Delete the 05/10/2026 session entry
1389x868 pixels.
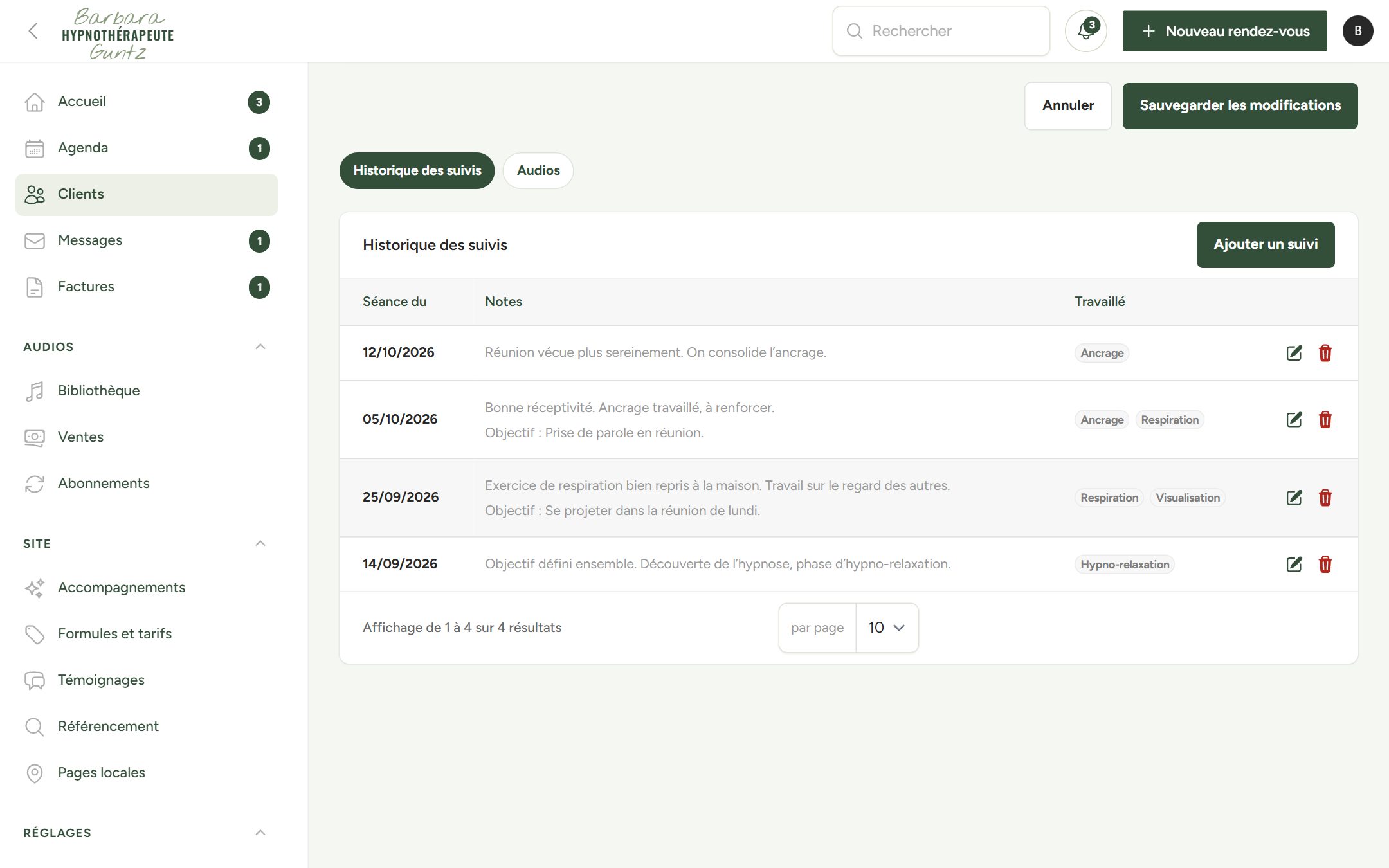pos(1325,419)
